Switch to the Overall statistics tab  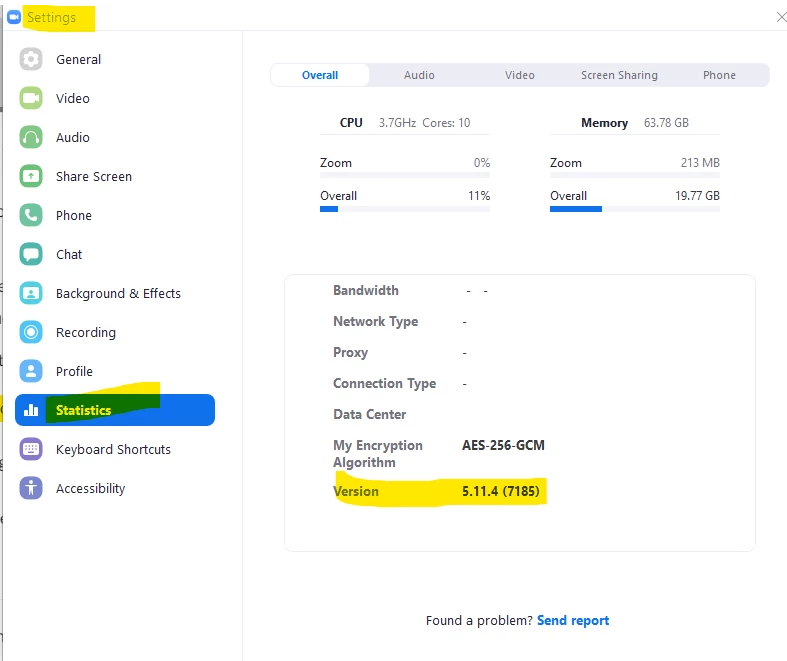320,75
